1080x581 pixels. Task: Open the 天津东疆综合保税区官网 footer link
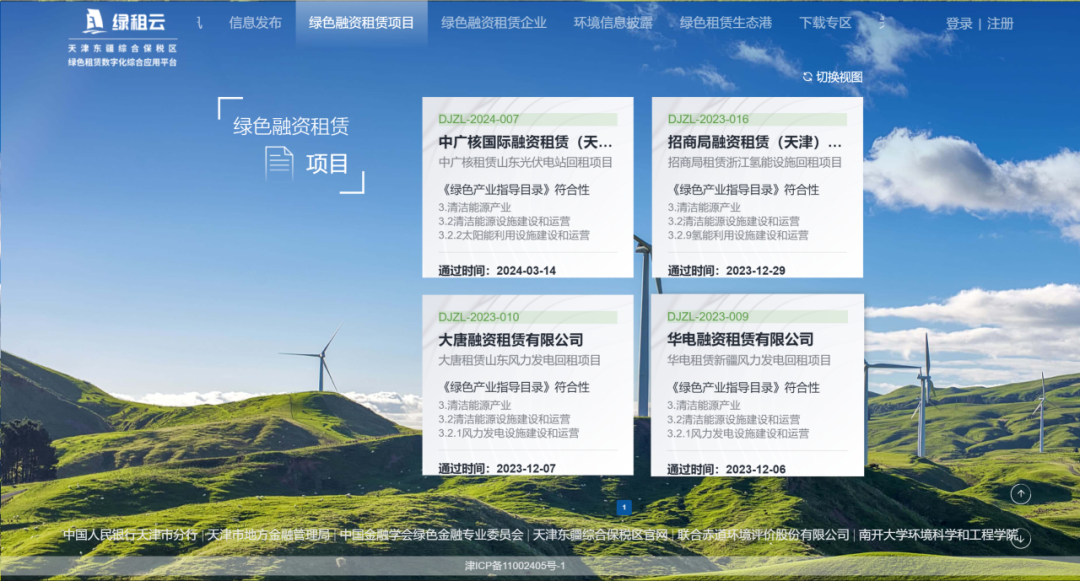pos(601,535)
